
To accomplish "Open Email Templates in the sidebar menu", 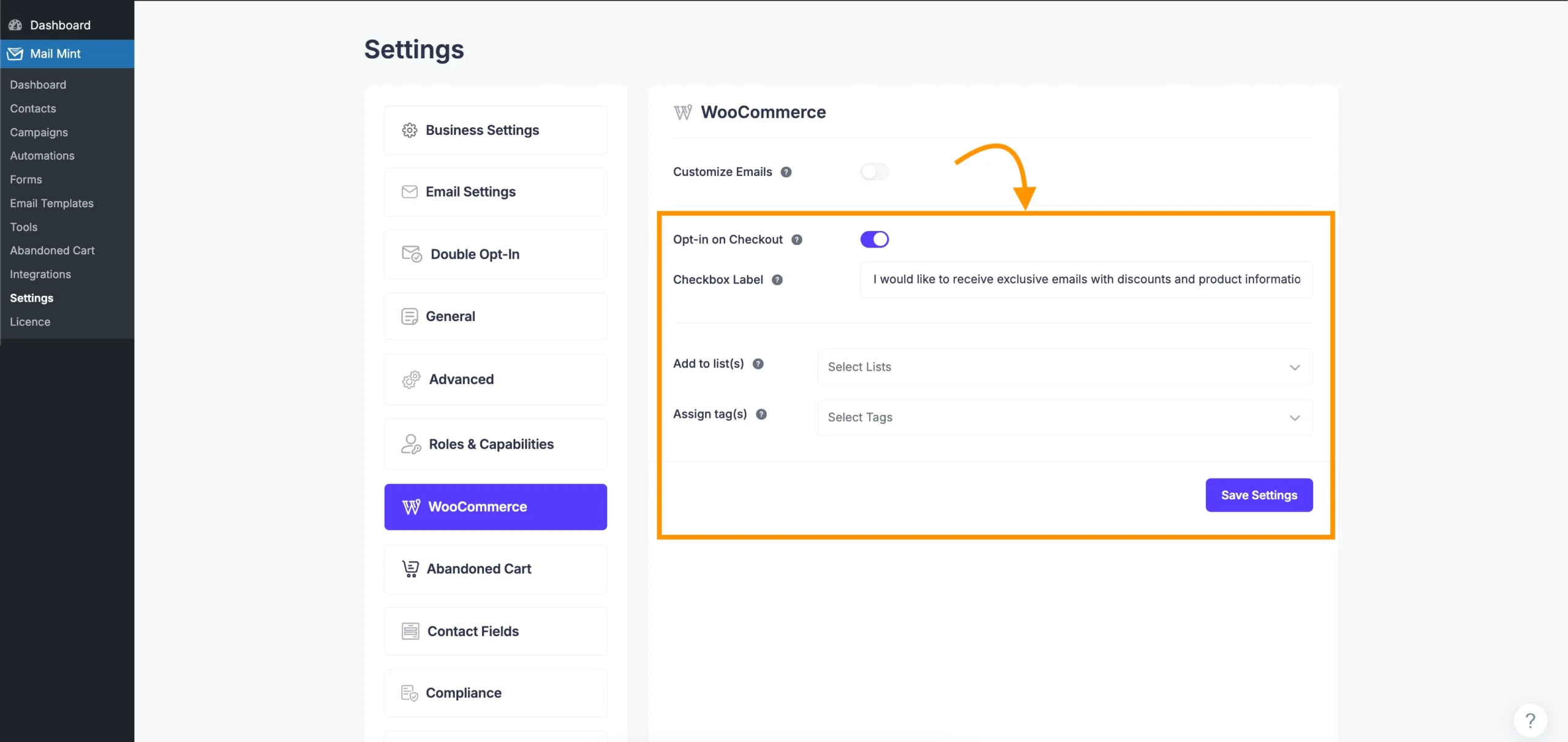I will (x=51, y=203).
